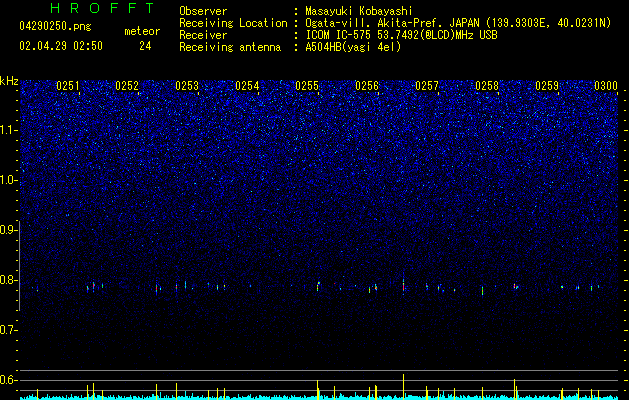Click the Receiving antenna label
This screenshot has width=629, height=400.
tap(230, 47)
